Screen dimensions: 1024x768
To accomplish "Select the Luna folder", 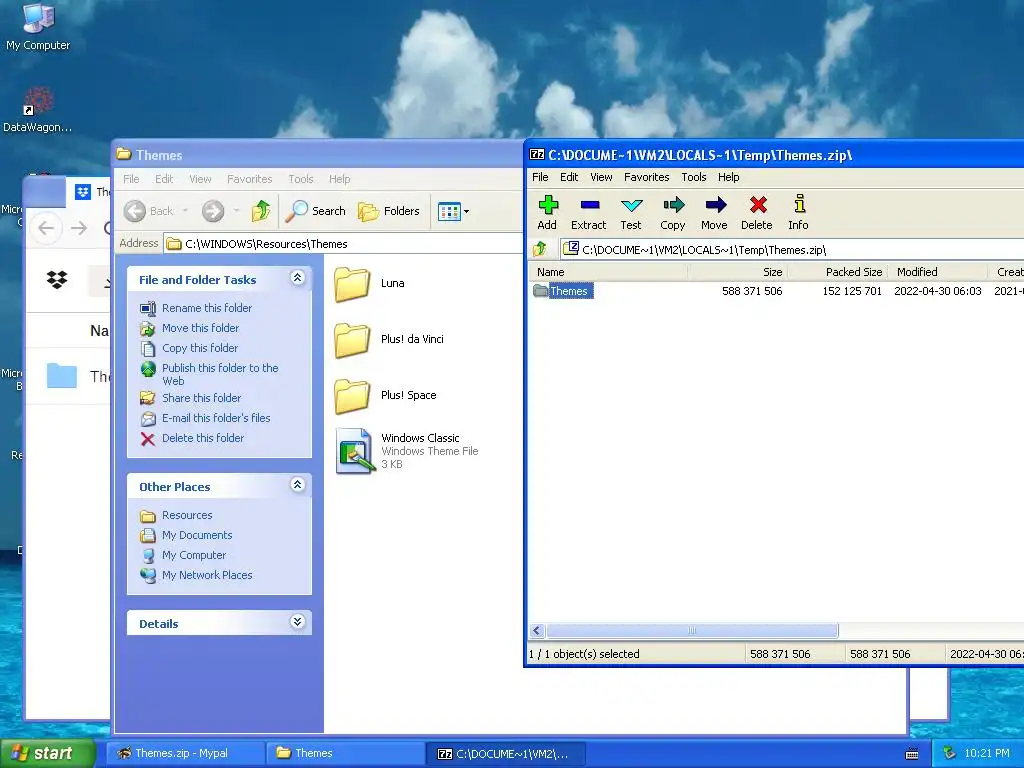I will click(x=370, y=283).
